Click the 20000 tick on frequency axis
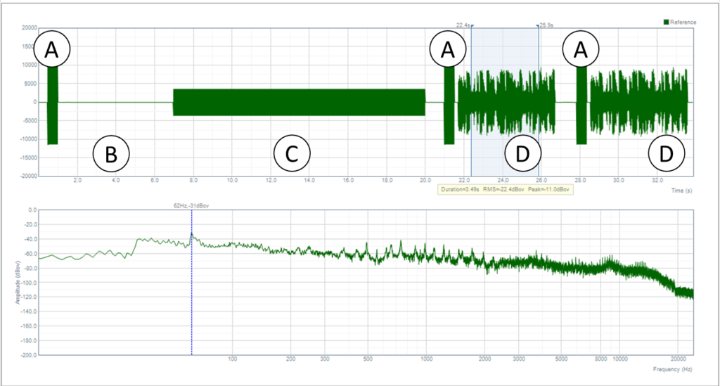The width and height of the screenshot is (720, 386). [x=678, y=359]
